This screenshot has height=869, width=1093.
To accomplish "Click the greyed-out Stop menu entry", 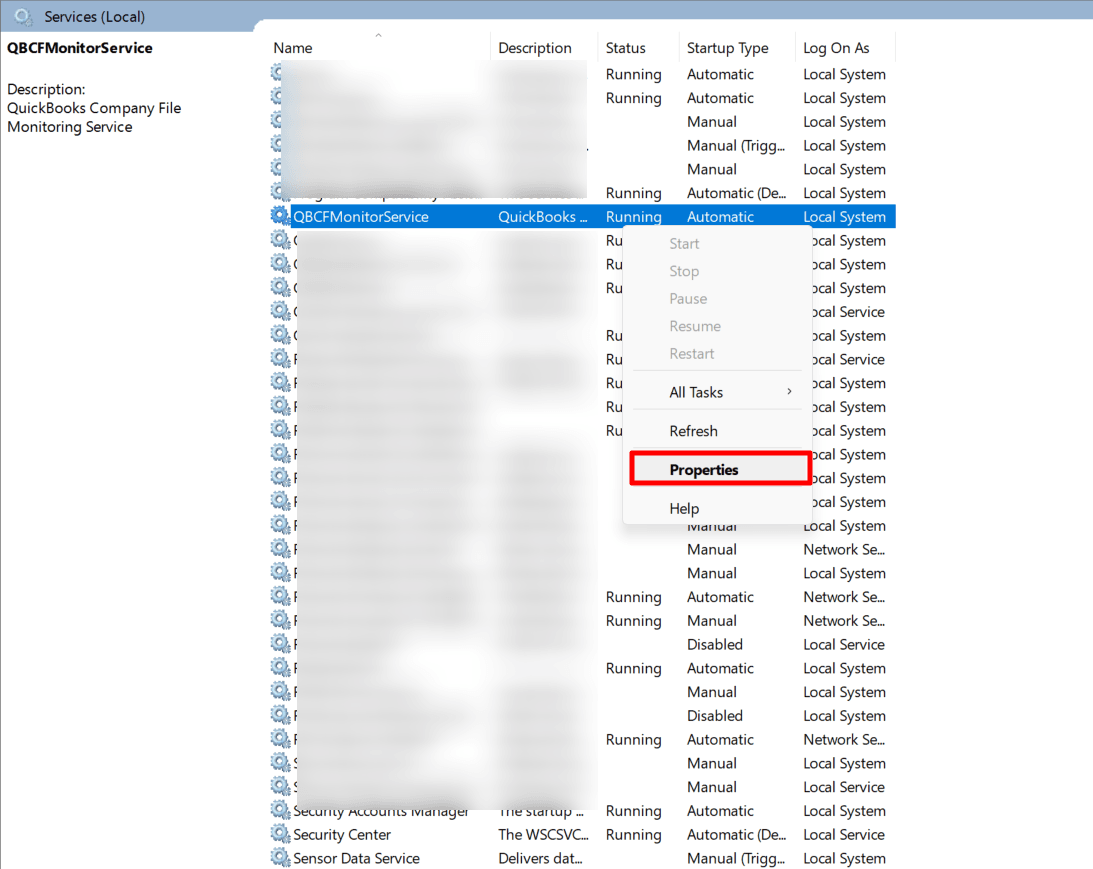I will click(684, 271).
